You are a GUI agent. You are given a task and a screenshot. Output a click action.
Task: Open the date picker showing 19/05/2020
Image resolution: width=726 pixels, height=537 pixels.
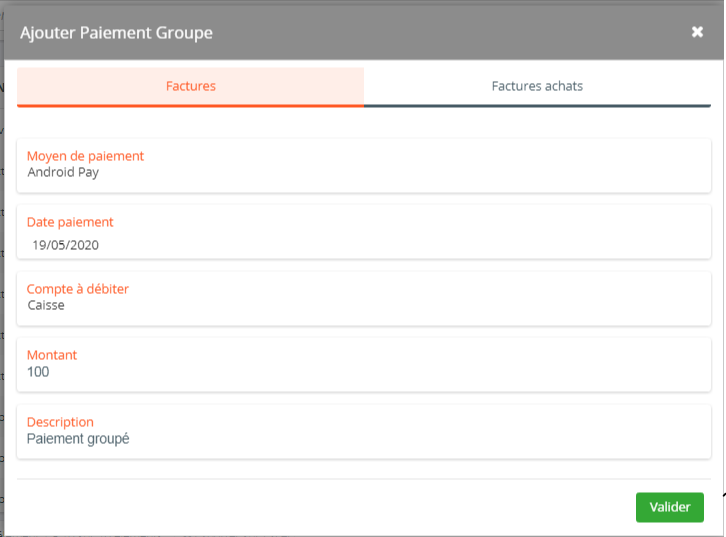click(x=65, y=245)
